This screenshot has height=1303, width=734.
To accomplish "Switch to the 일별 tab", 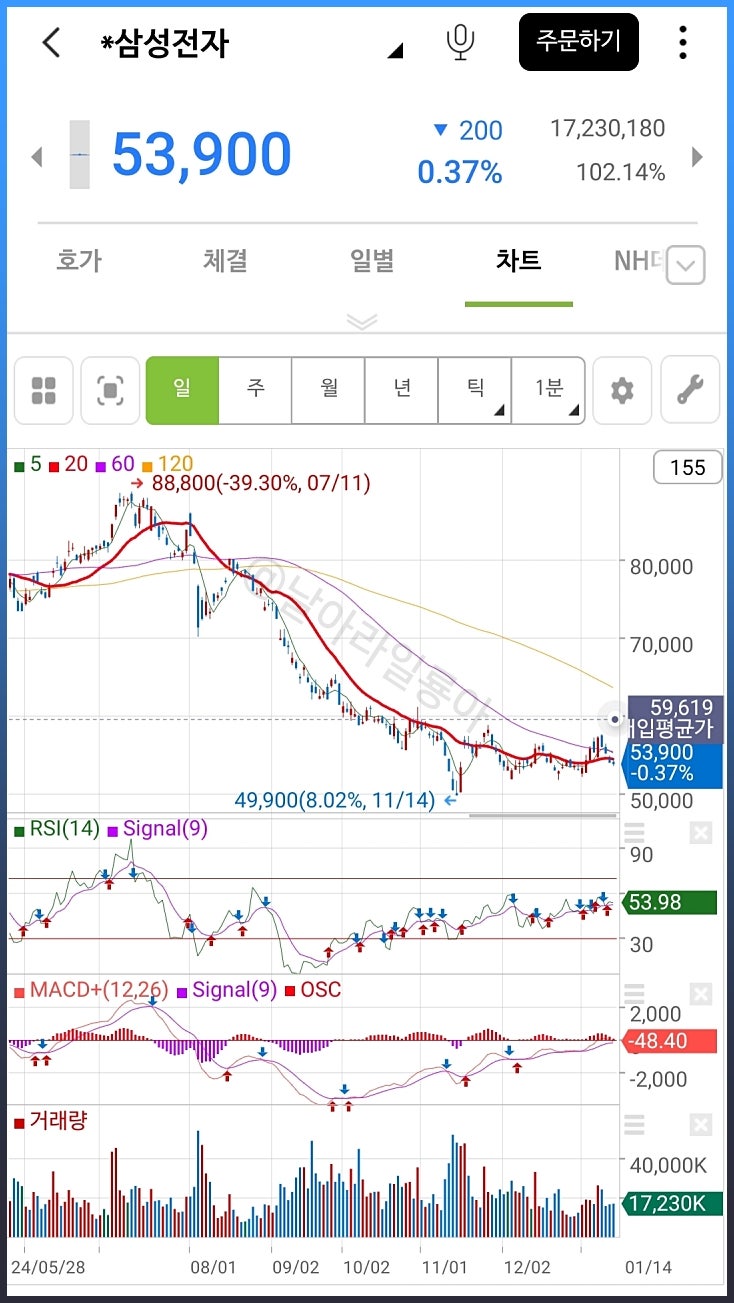I will tap(372, 261).
